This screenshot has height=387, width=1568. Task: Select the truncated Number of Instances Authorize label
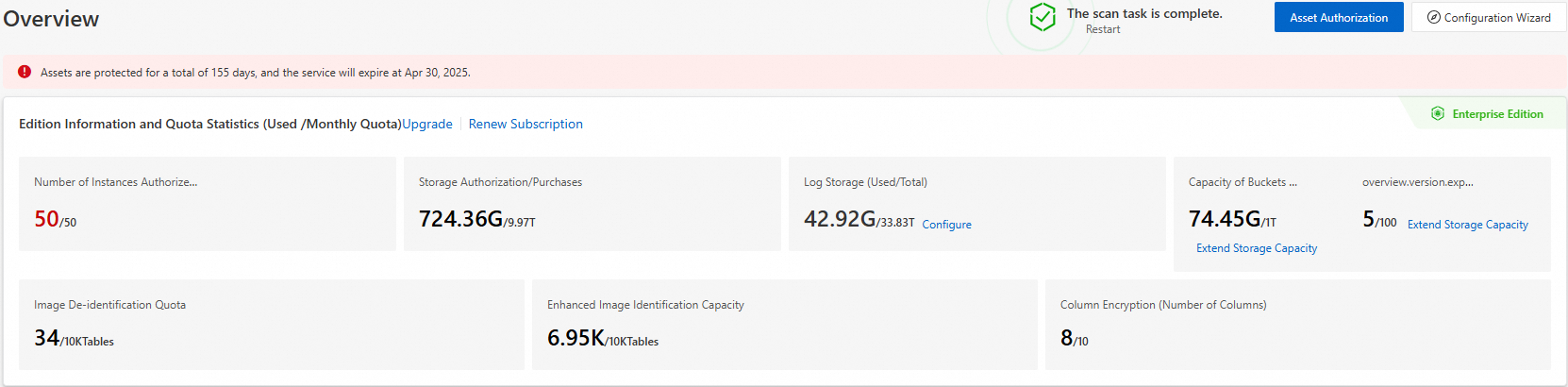[x=116, y=182]
